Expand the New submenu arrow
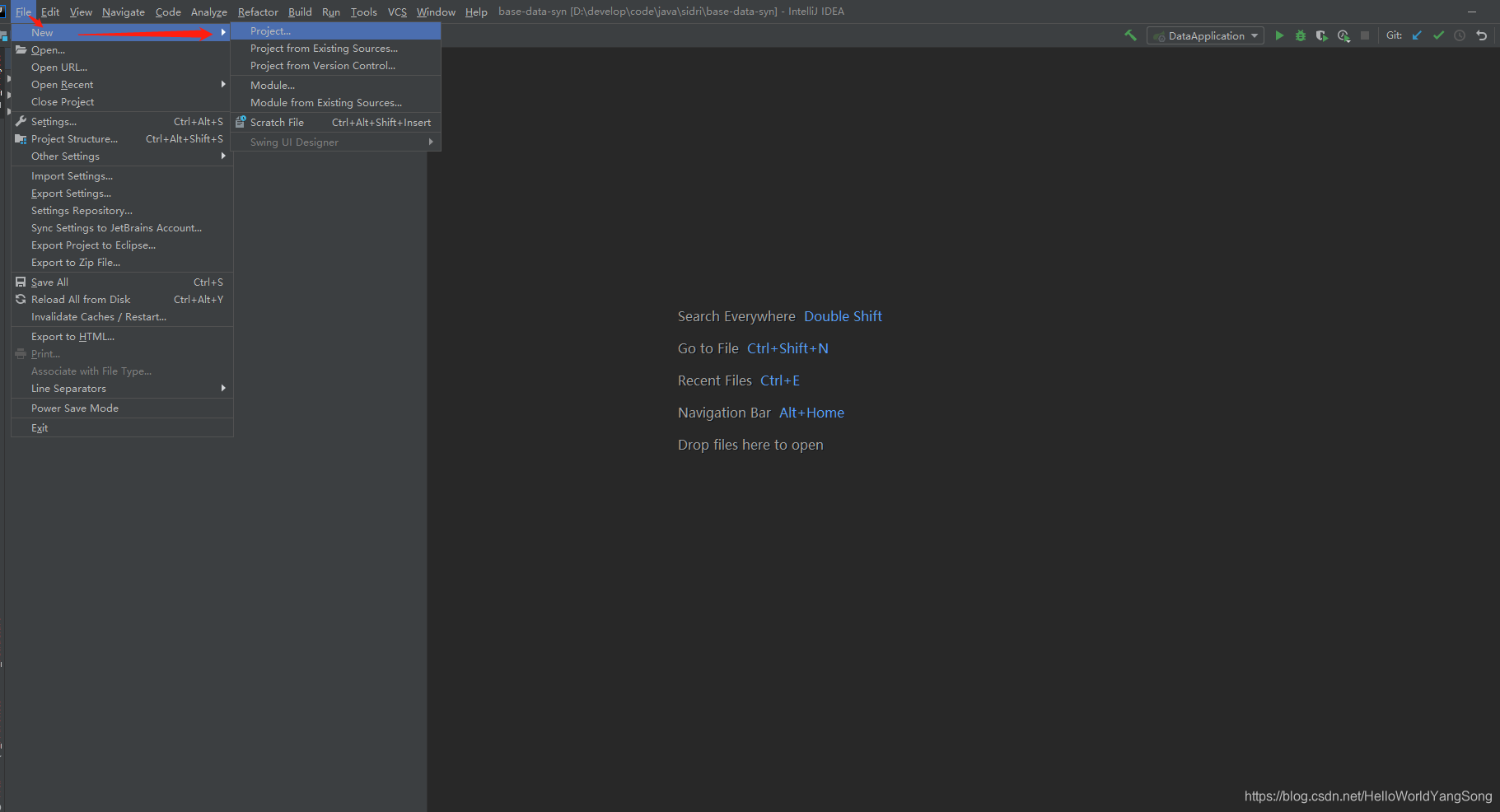The height and width of the screenshot is (812, 1500). [223, 32]
